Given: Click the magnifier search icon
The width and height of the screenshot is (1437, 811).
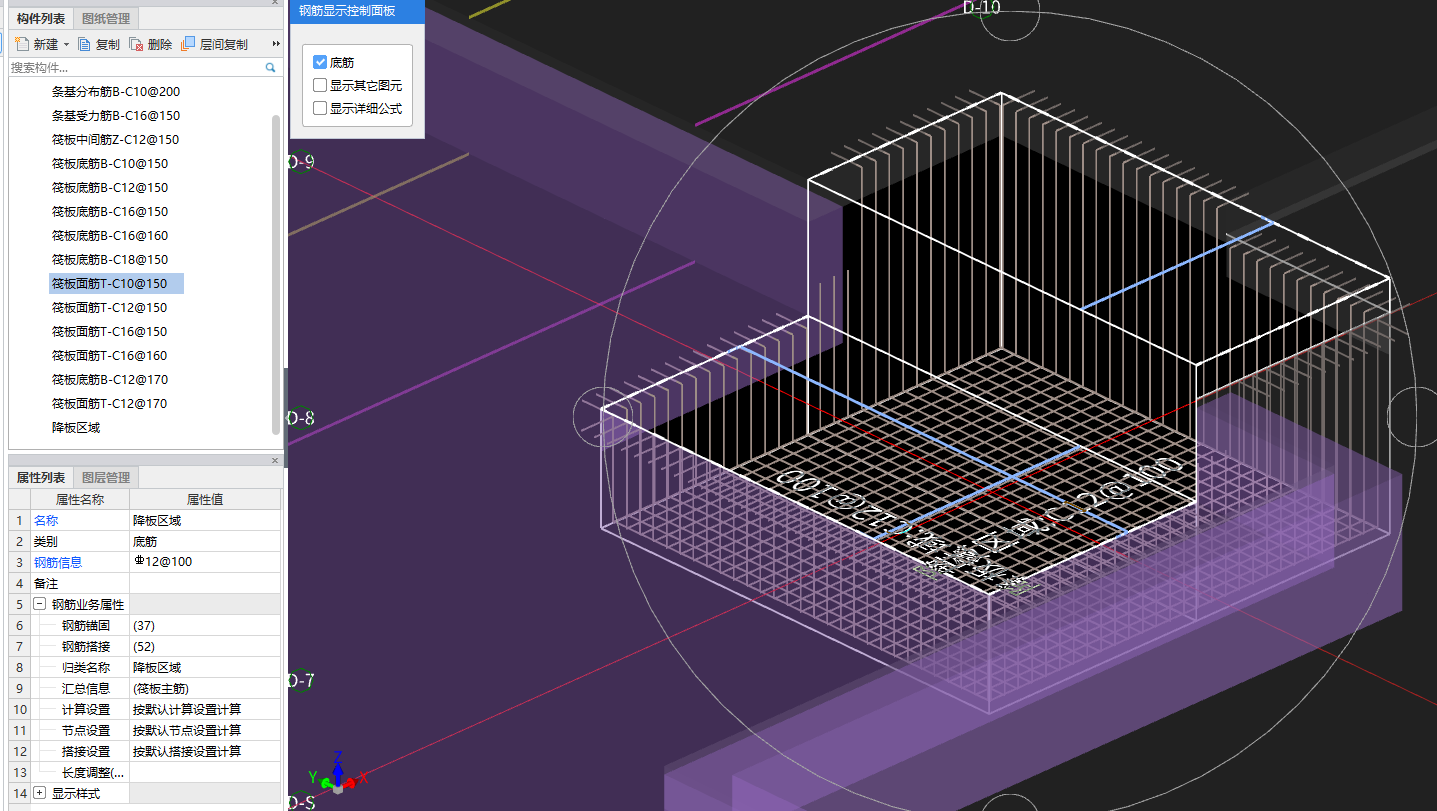Looking at the screenshot, I should [x=270, y=68].
